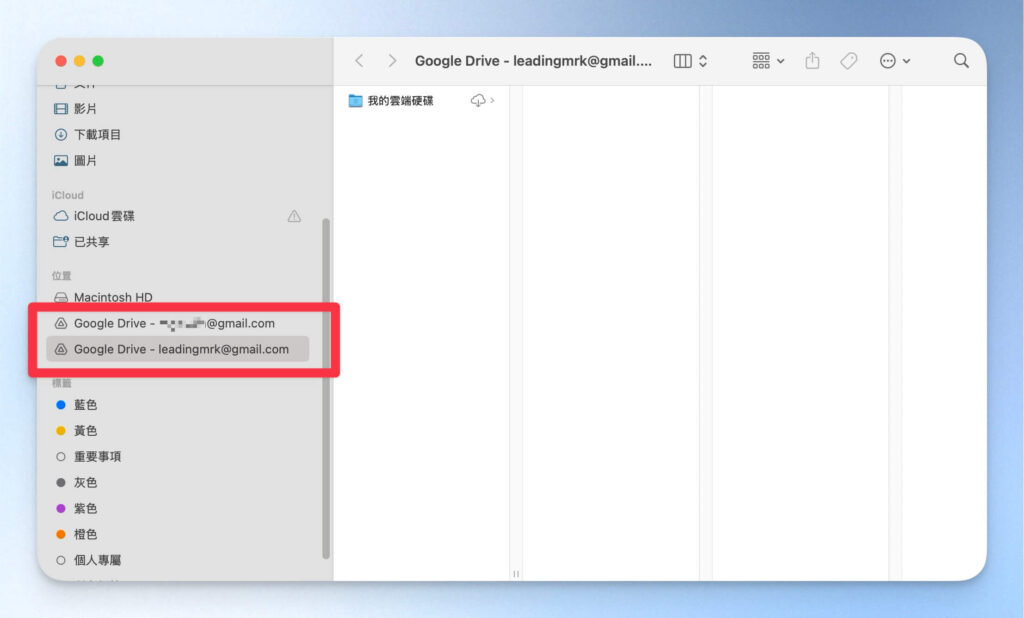Click the window title Google Drive - leadingmrk@gmail
This screenshot has width=1024, height=618.
coord(533,61)
